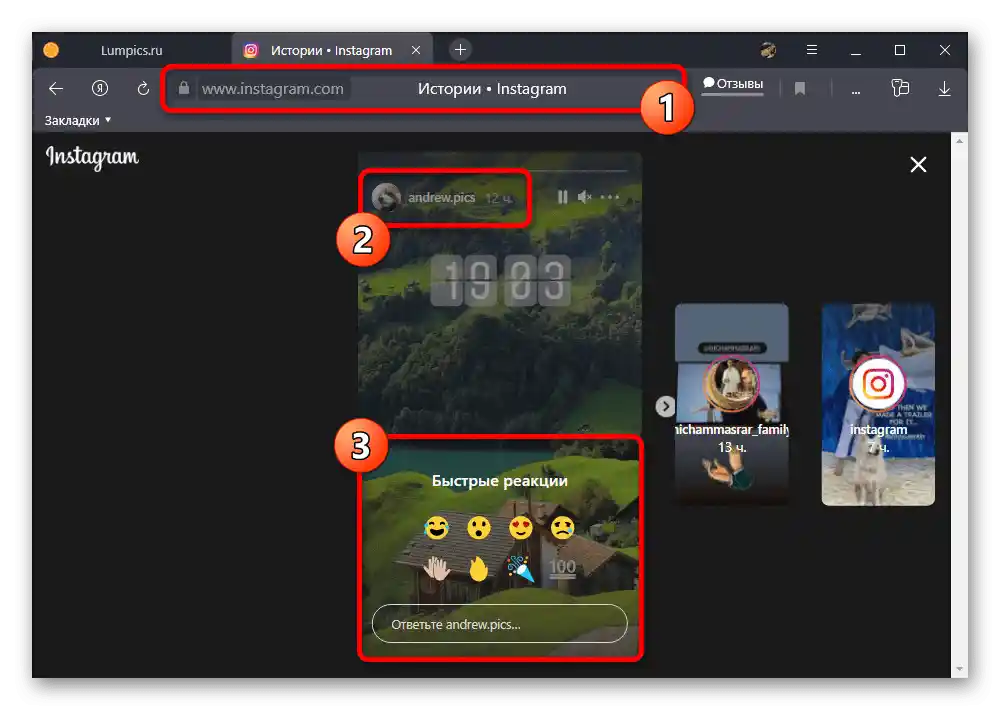
Task: Click the story progress bar
Action: click(500, 171)
